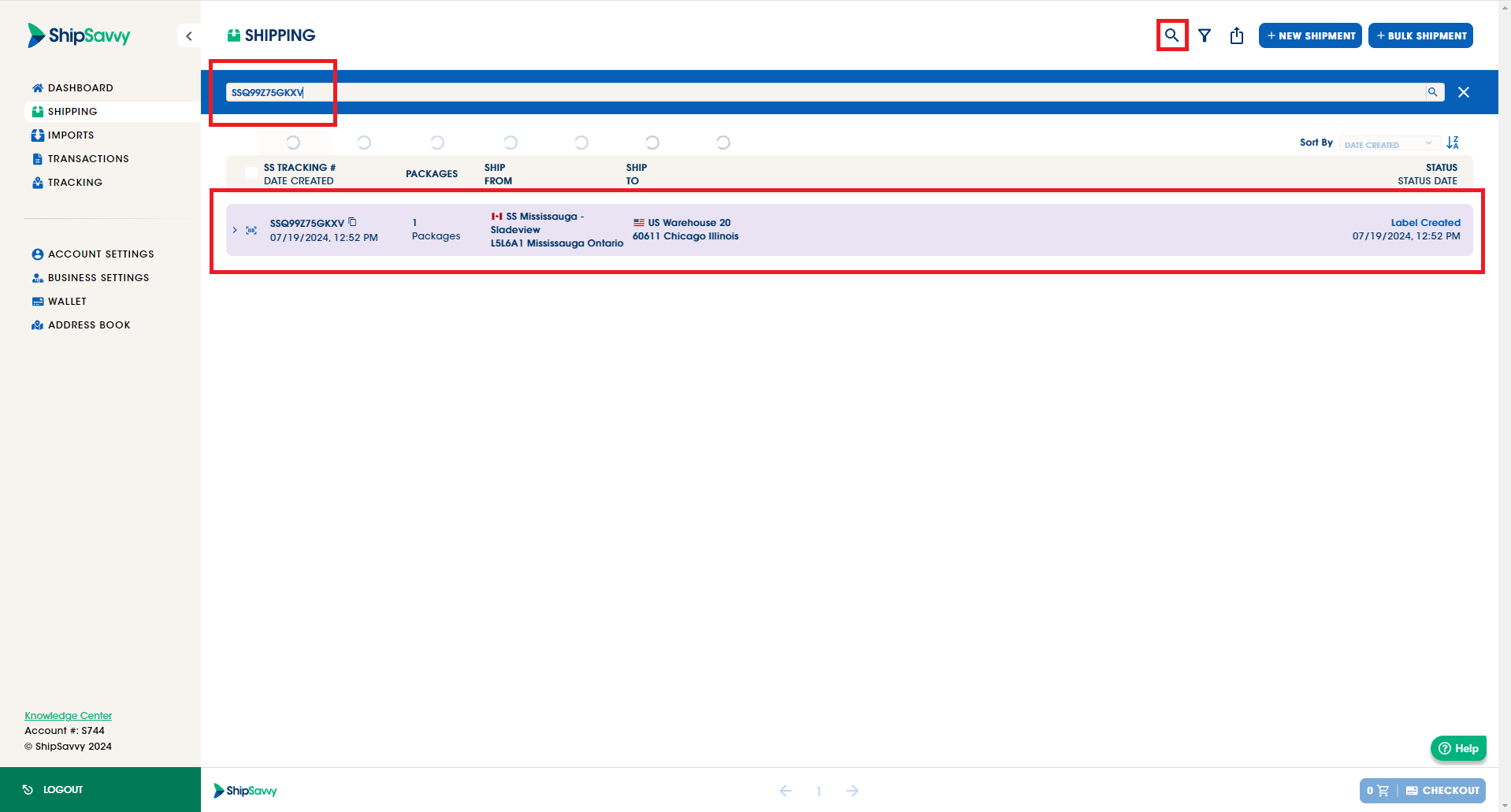This screenshot has width=1511, height=812.
Task: Open the search icon in header
Action: pos(1171,35)
